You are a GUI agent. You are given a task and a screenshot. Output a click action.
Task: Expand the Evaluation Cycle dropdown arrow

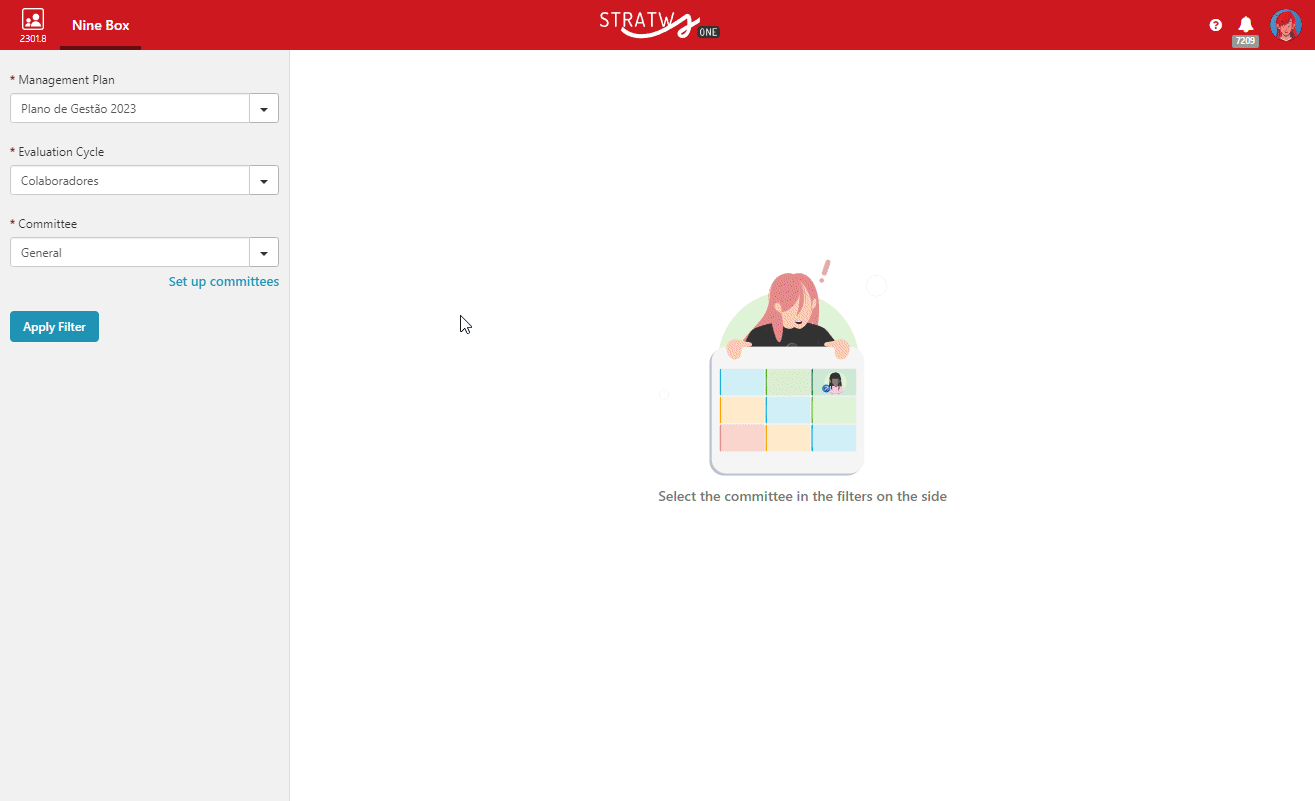pyautogui.click(x=264, y=180)
